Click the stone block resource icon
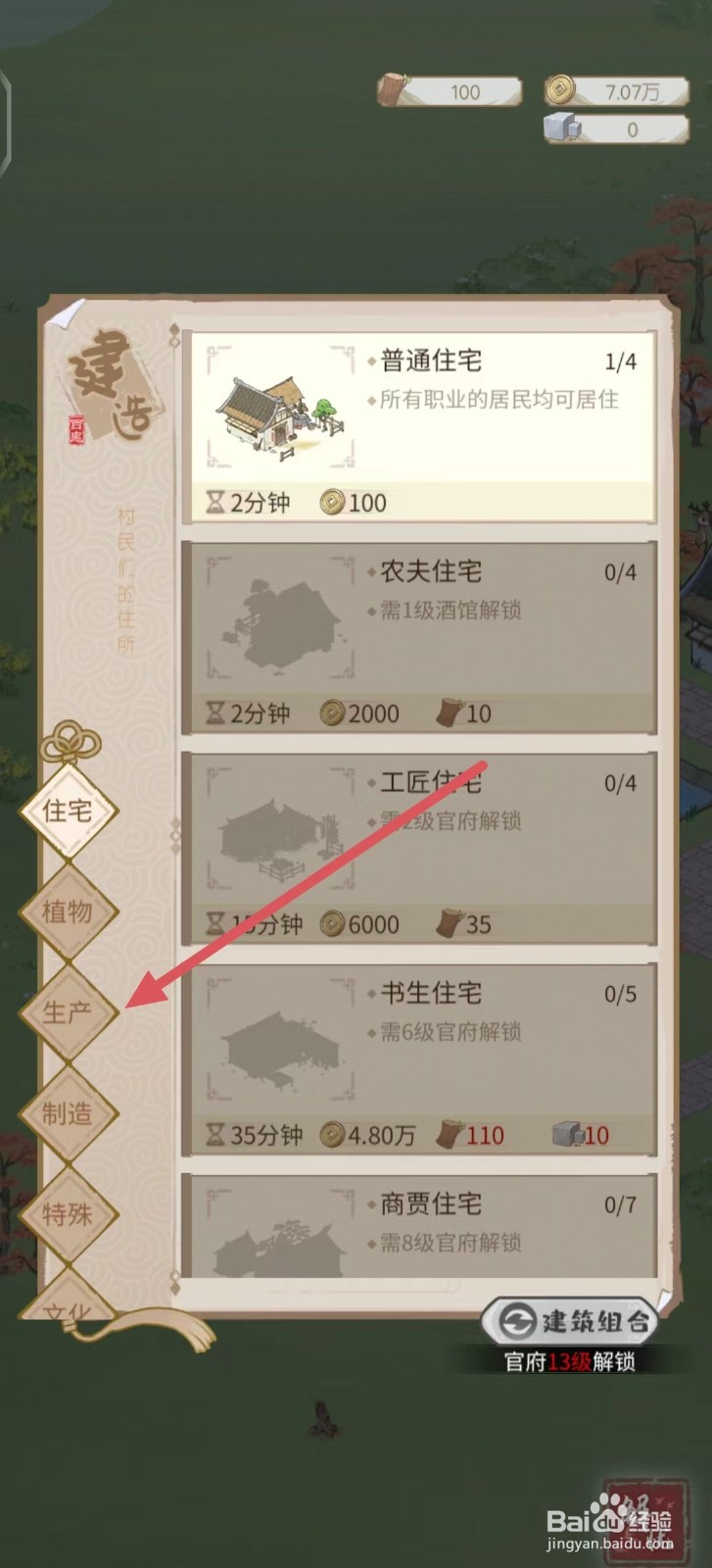The image size is (712, 1568). [563, 128]
